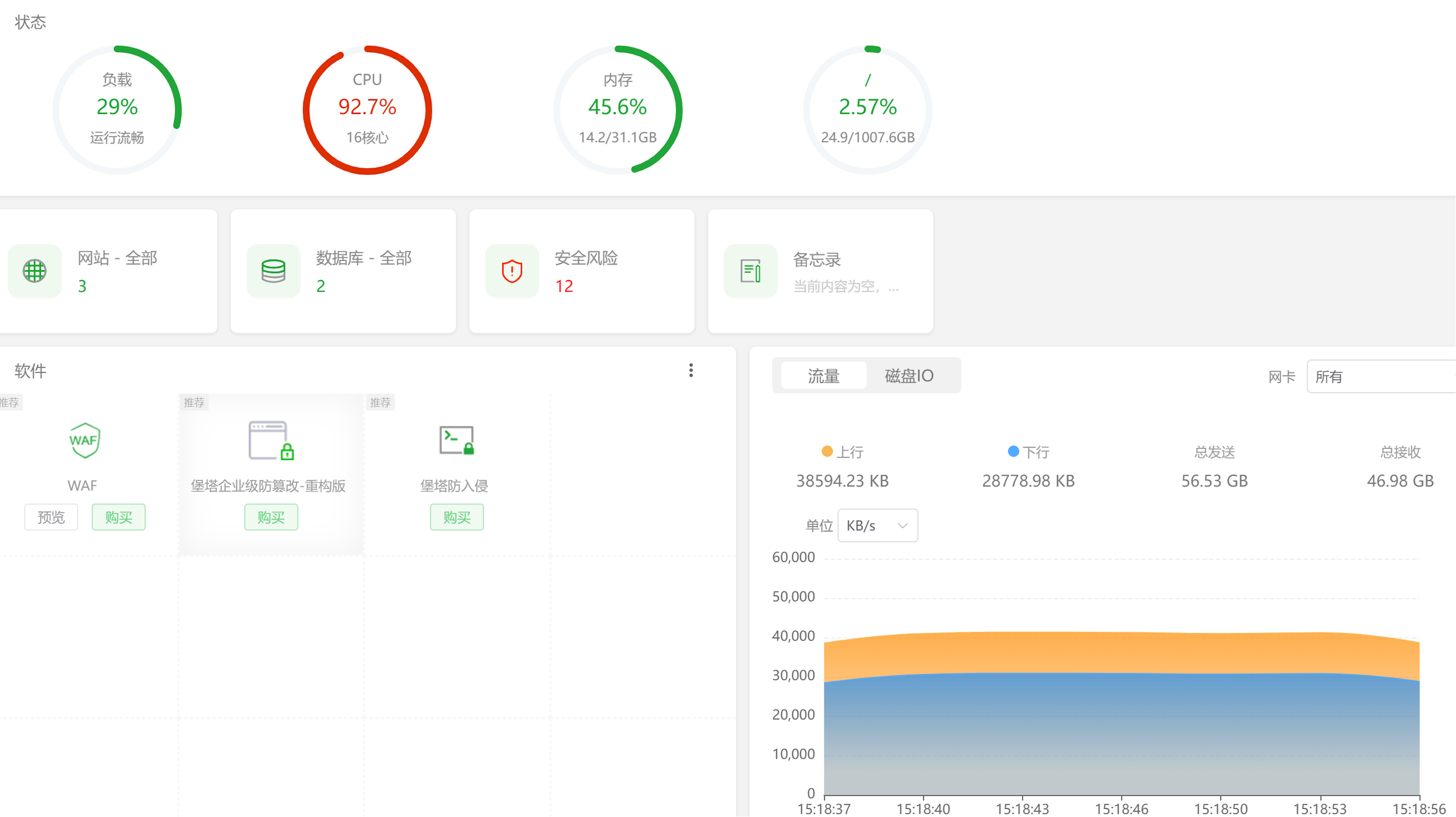This screenshot has width=1456, height=817.
Task: Click memory usage 14.2/31.1GB
Action: point(618,137)
